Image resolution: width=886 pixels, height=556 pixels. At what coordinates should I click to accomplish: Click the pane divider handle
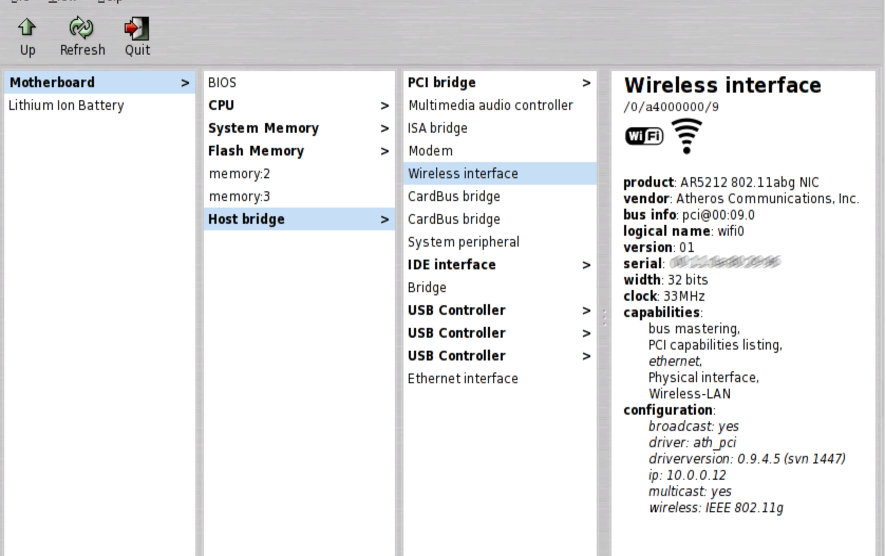[x=604, y=317]
